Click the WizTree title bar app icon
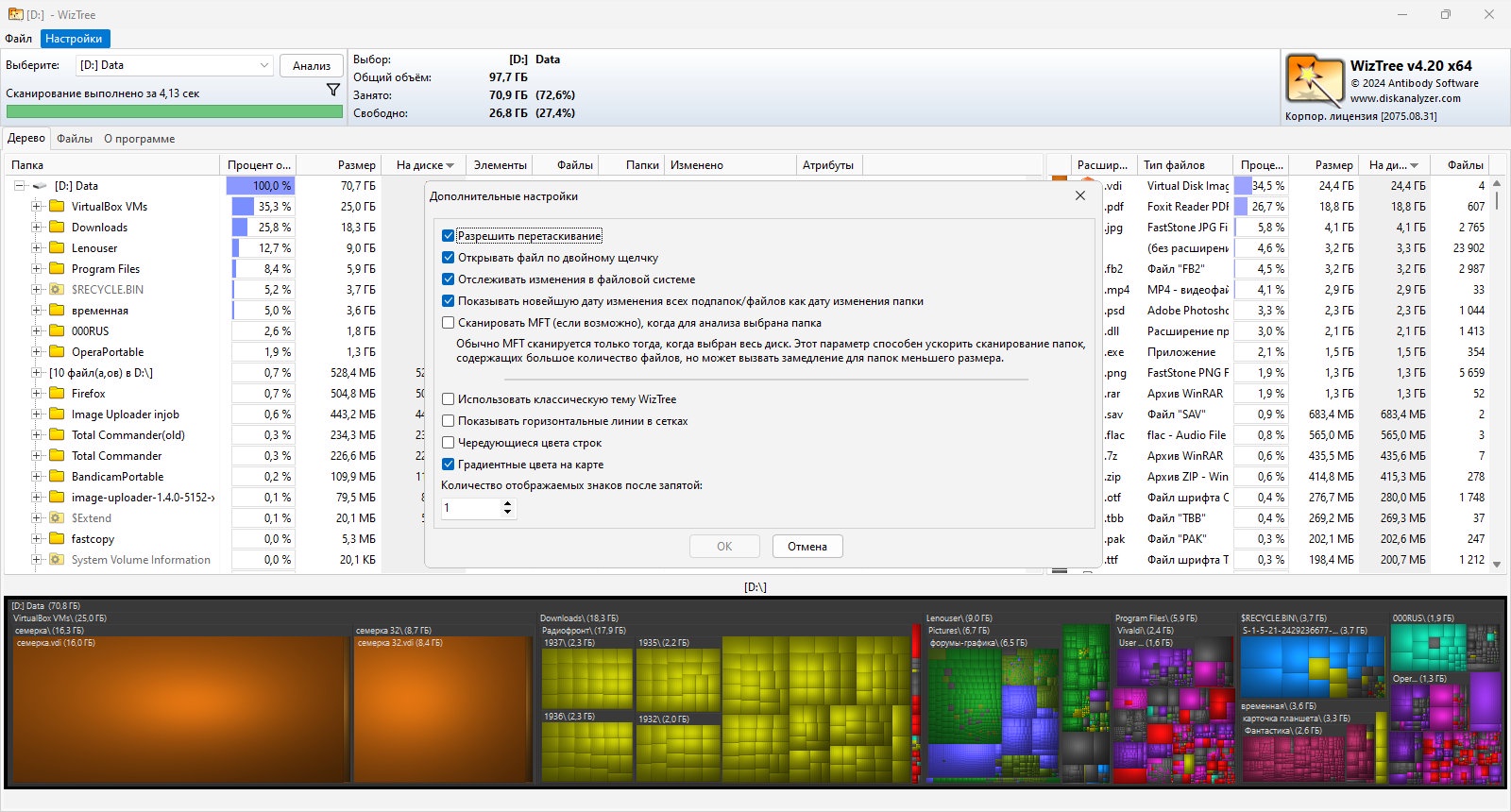The image size is (1511, 812). pos(15,14)
